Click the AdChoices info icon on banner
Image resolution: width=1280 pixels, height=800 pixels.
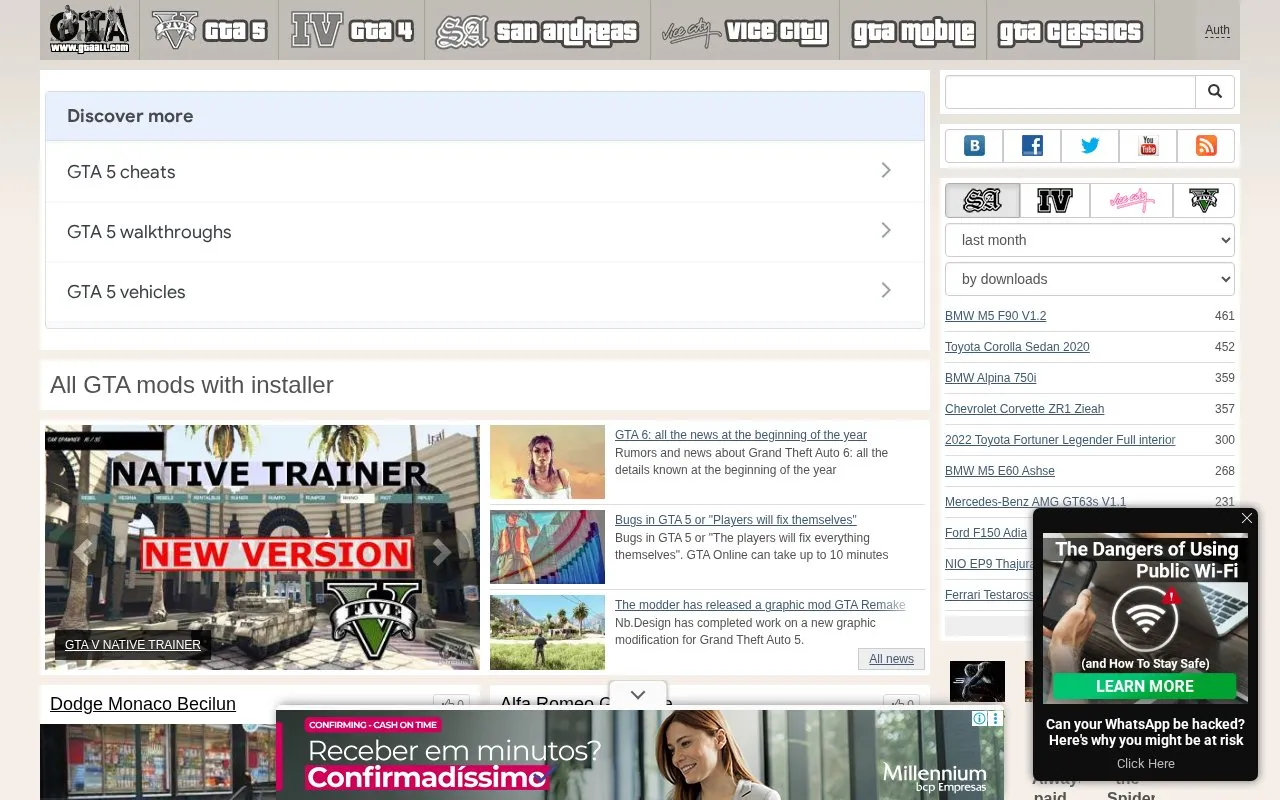tap(980, 719)
